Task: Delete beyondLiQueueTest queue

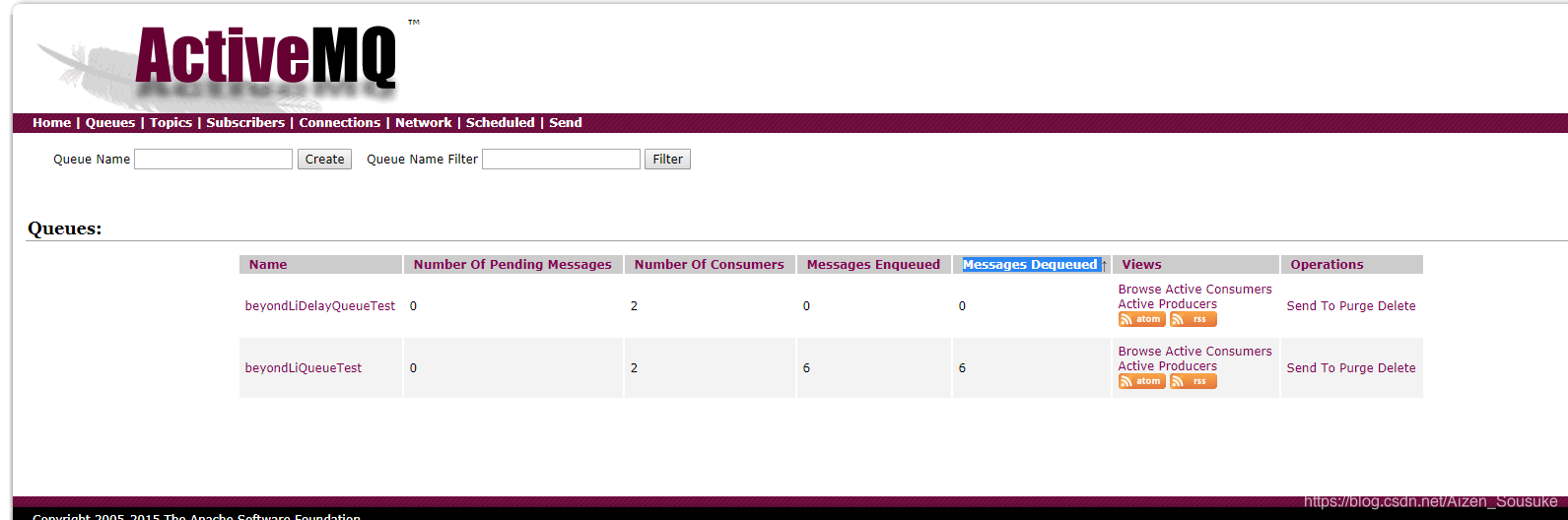Action: point(1397,368)
